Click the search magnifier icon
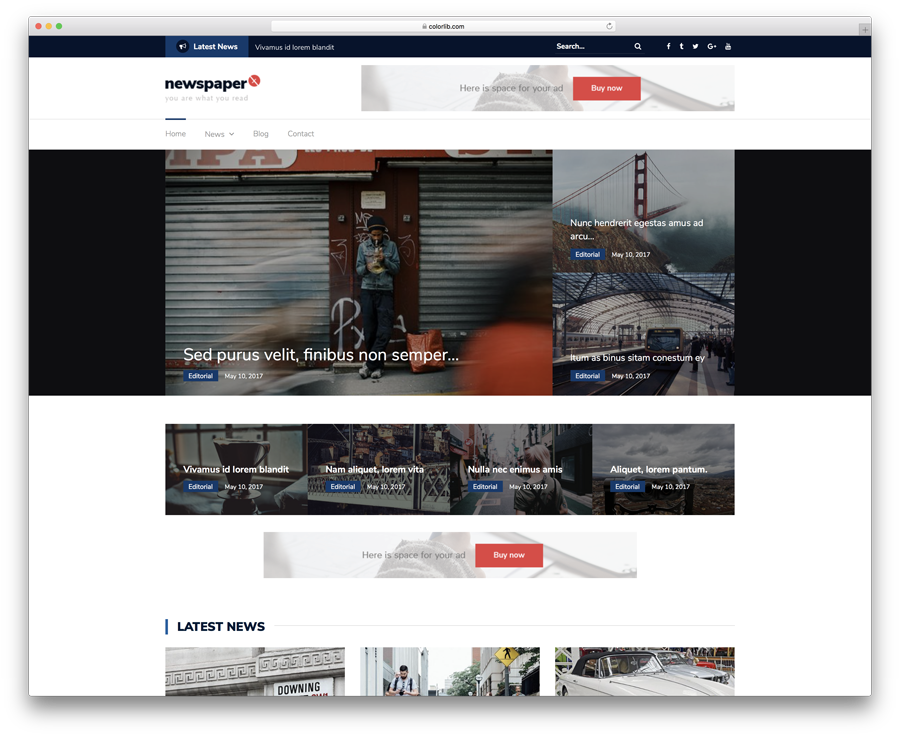This screenshot has height=737, width=900. [x=638, y=47]
